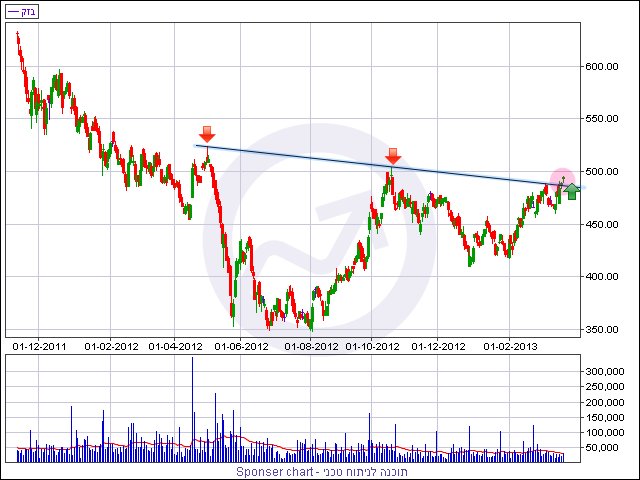Click the pink circle highlight on the trendline
This screenshot has height=480, width=640.
(562, 179)
